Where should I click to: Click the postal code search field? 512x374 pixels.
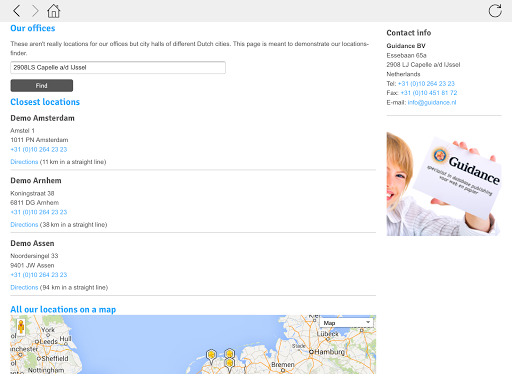coord(118,67)
